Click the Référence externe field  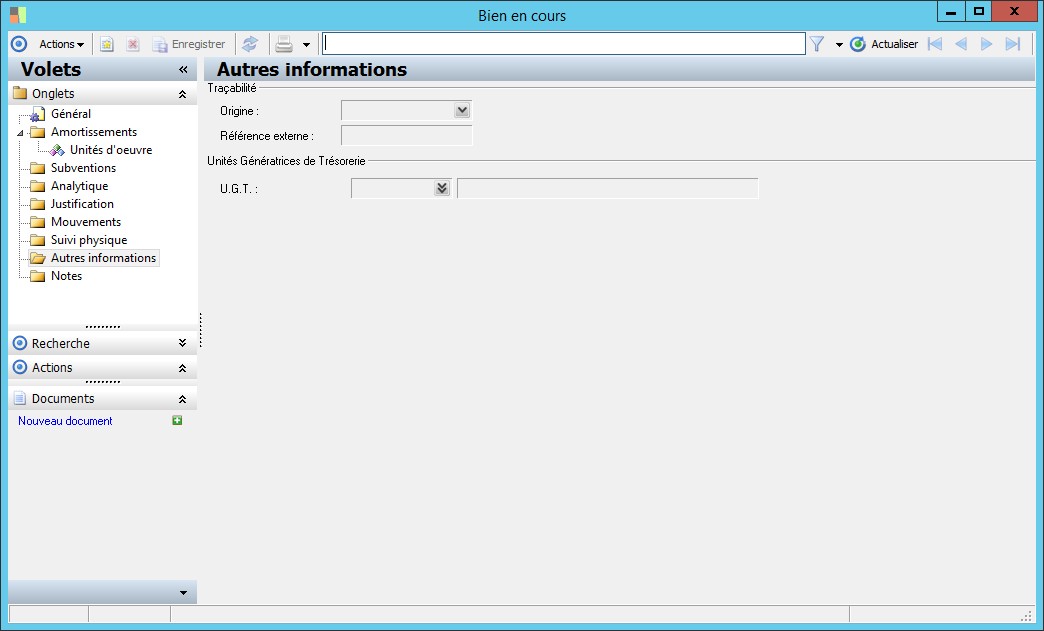pyautogui.click(x=406, y=135)
